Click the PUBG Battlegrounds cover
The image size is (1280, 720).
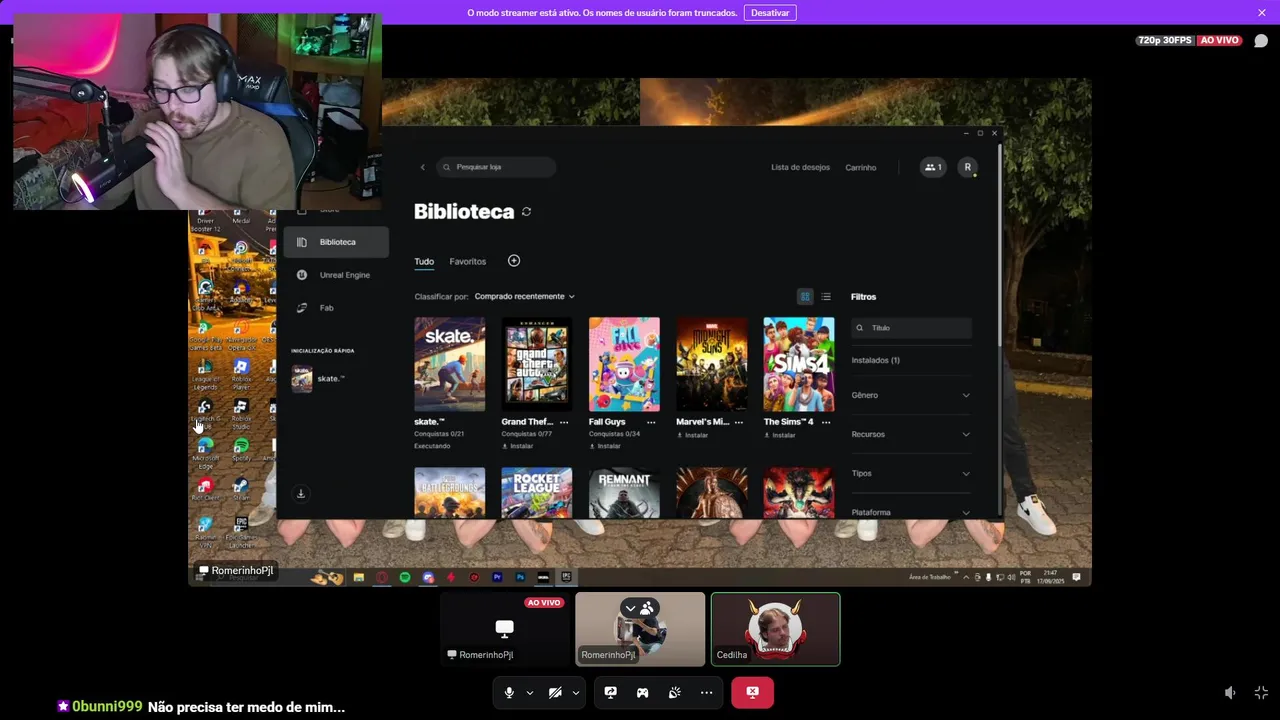coord(449,493)
